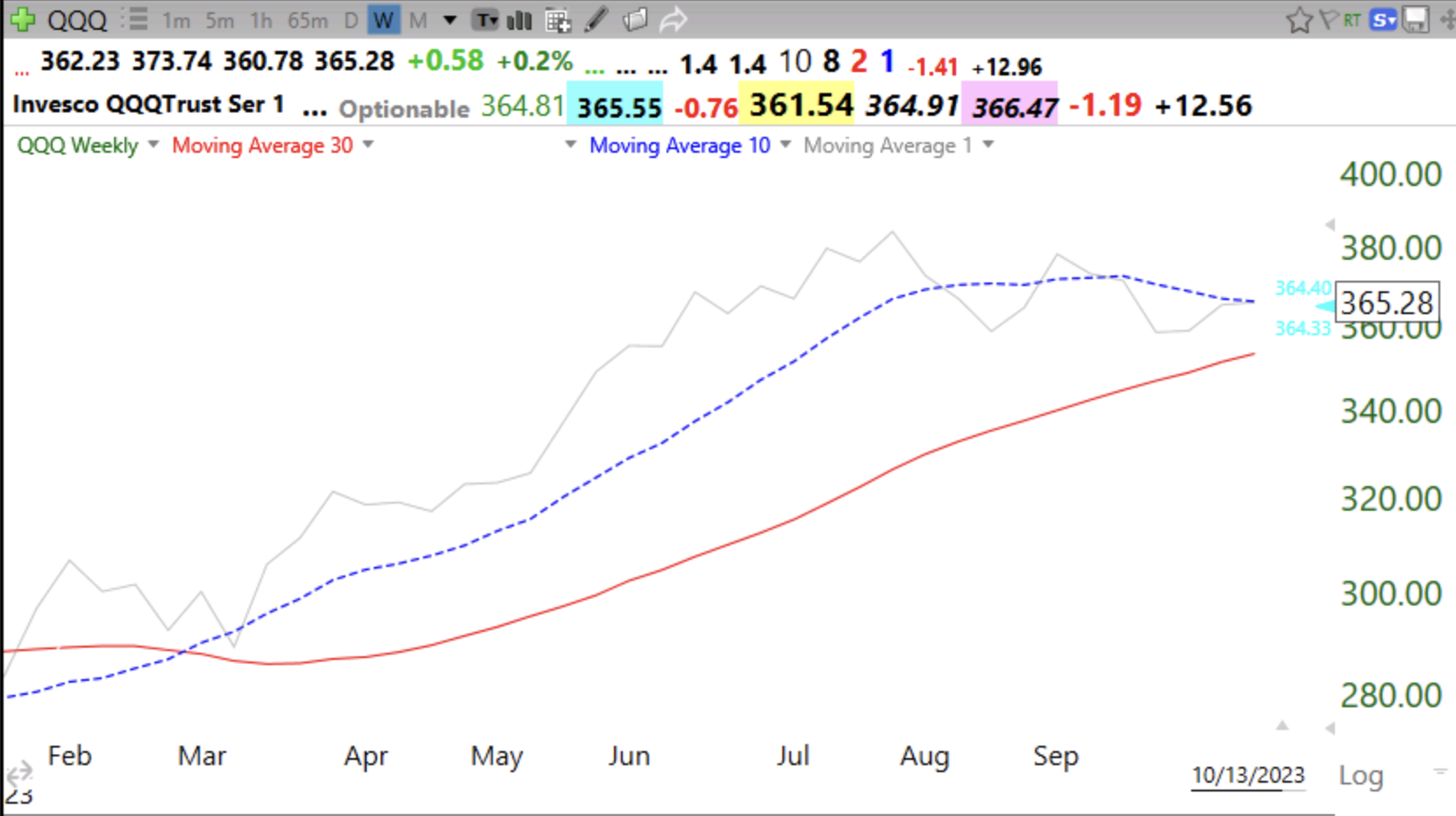
Task: Click the bar chart indicators icon
Action: coord(520,20)
